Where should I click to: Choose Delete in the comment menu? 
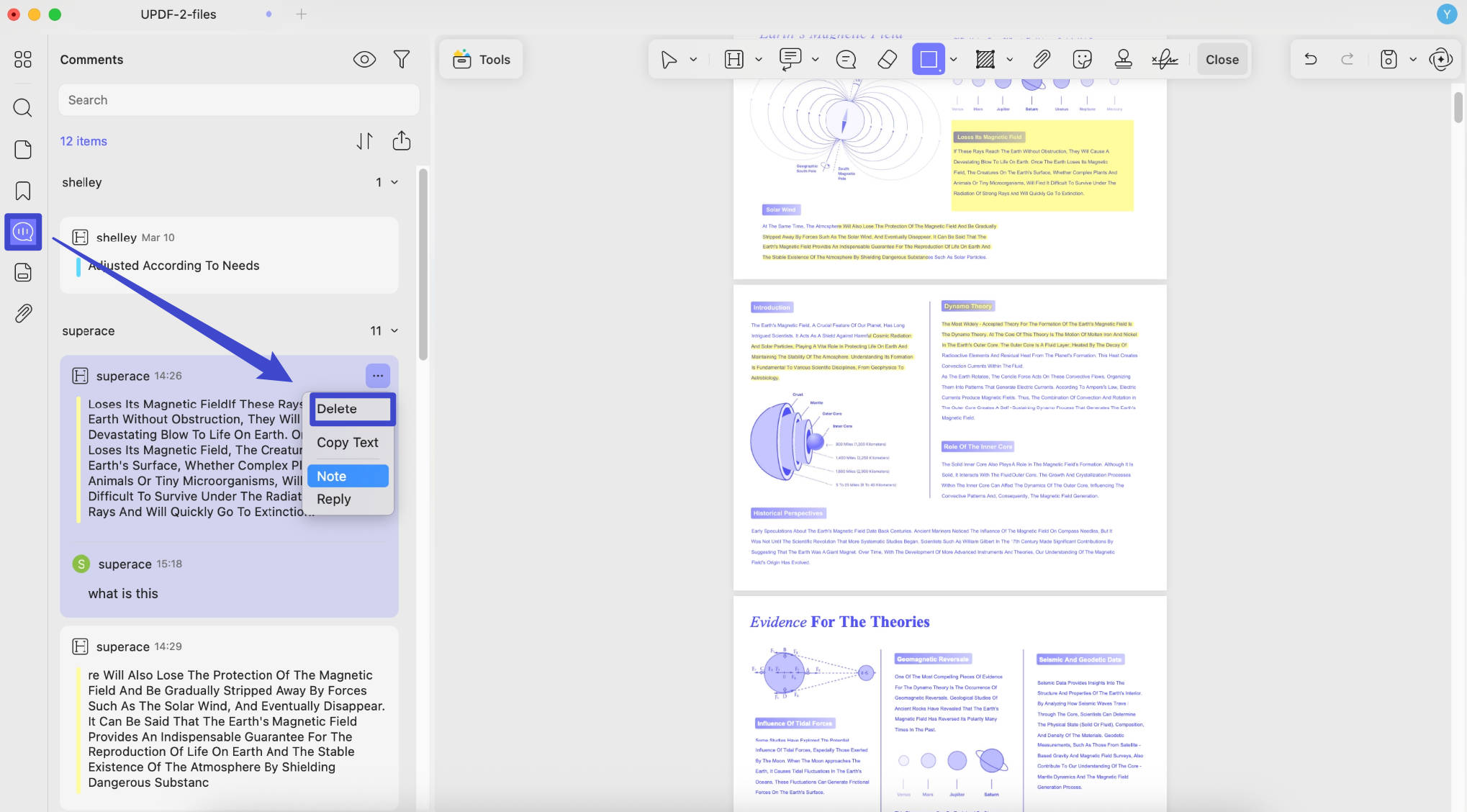click(x=352, y=409)
